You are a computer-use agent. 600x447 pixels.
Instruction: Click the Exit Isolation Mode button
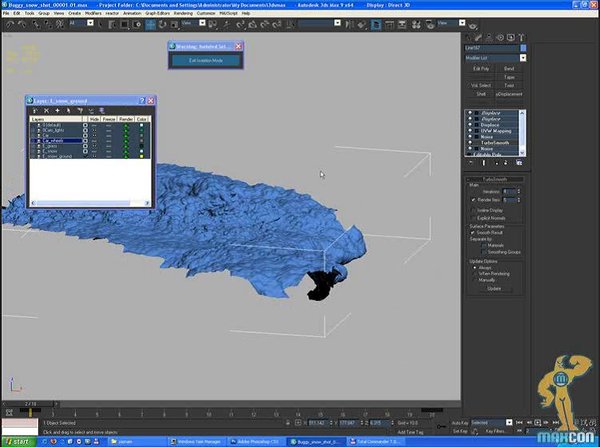coord(206,60)
